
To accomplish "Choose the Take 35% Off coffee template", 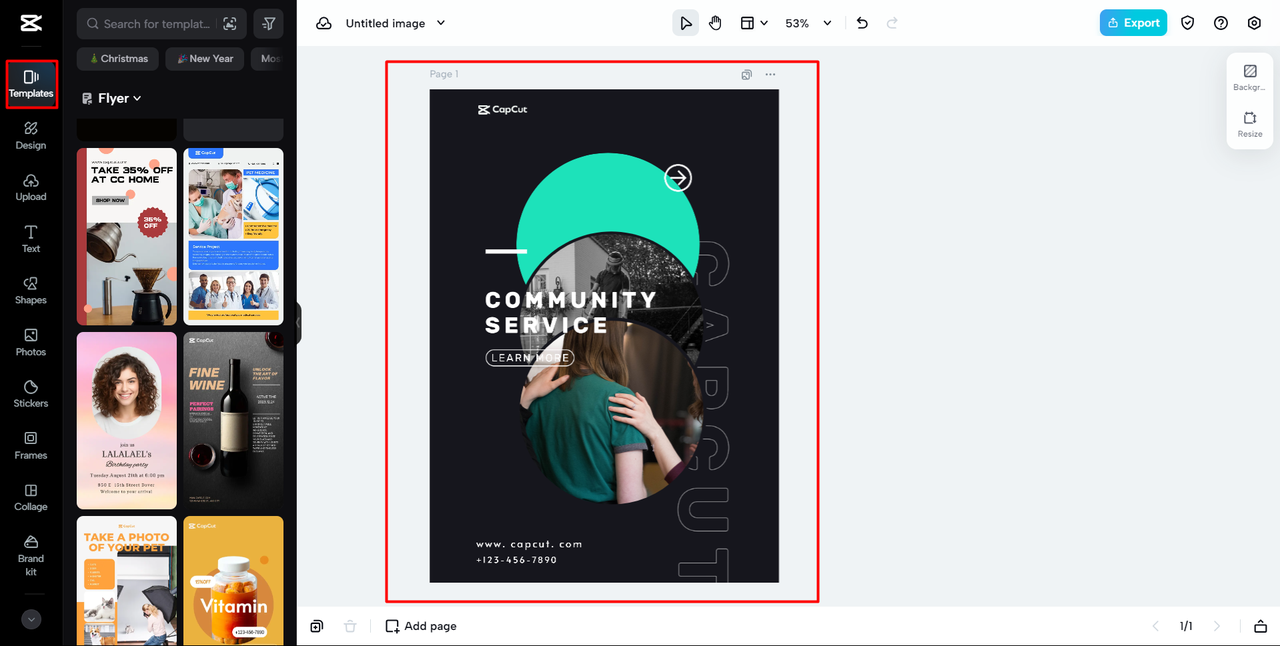I will click(127, 236).
